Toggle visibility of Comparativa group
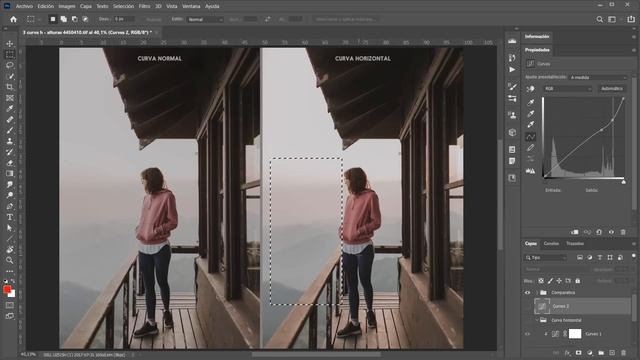Screen dimensions: 640x360 tap(527, 293)
